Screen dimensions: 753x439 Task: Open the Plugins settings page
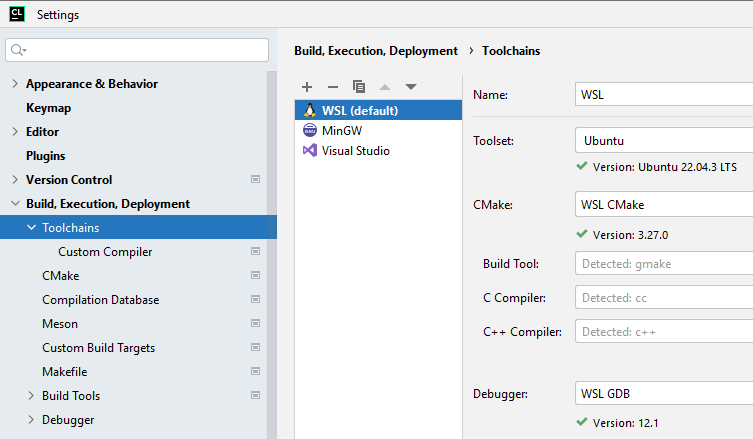[x=45, y=156]
